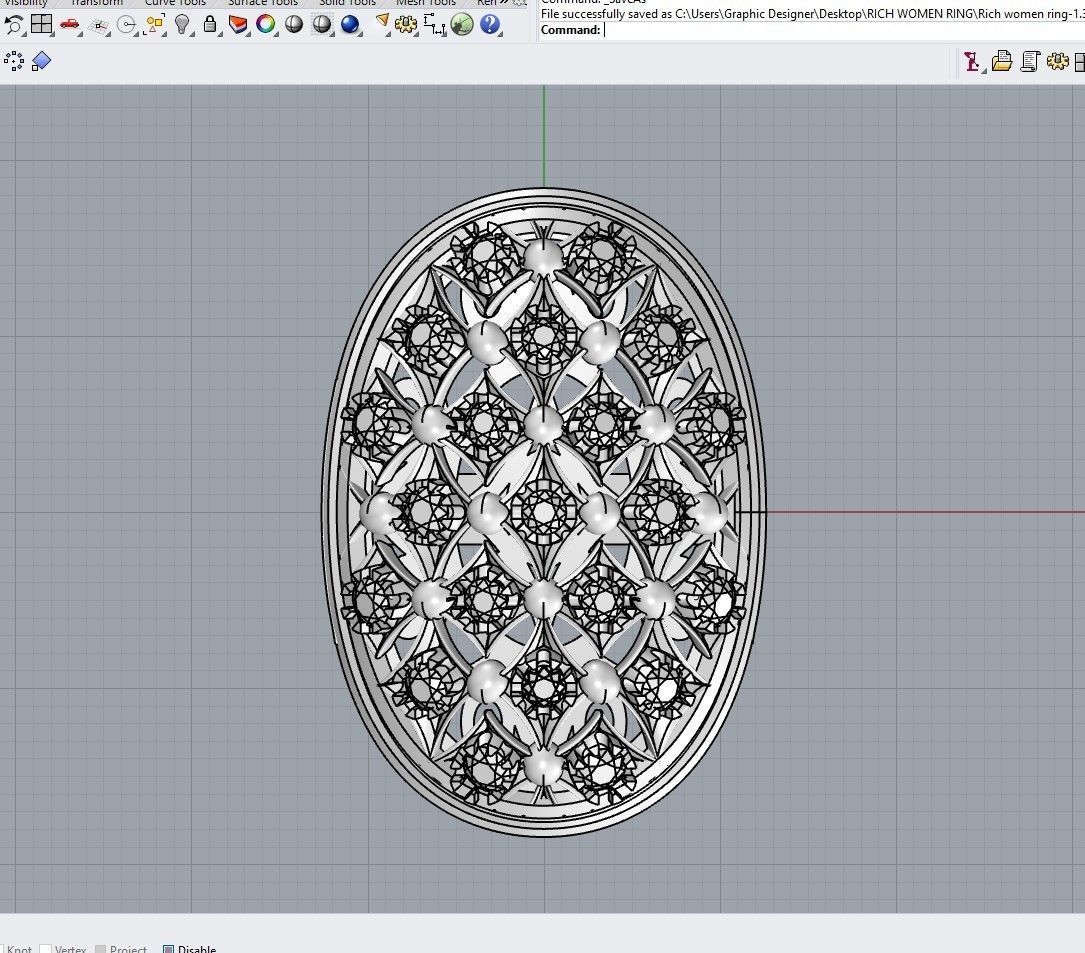Open Options gear icon in main toolbar
The width and height of the screenshot is (1085, 953).
[405, 25]
